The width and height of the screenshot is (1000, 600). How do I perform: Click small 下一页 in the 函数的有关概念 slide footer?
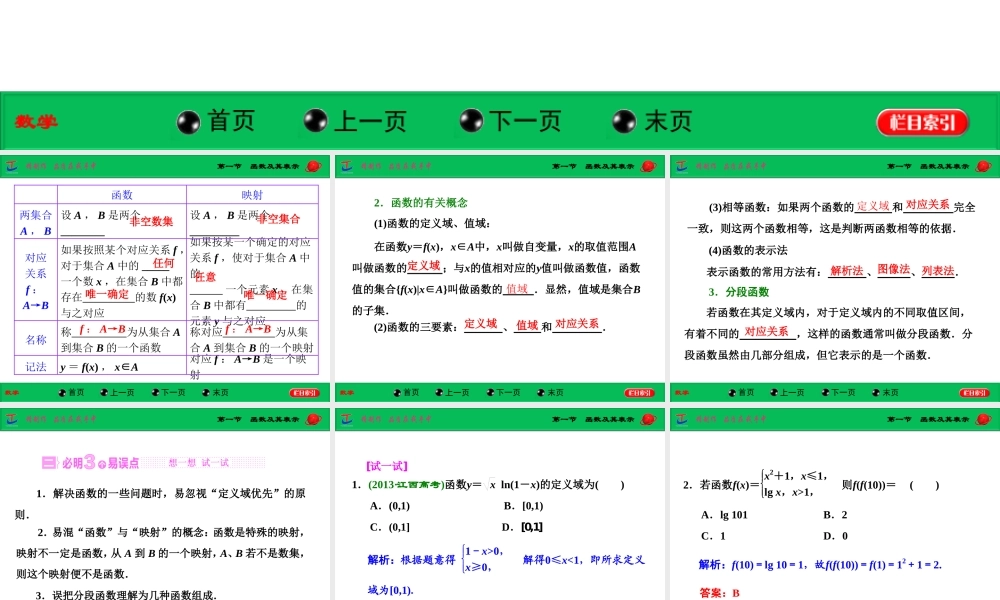pos(508,393)
